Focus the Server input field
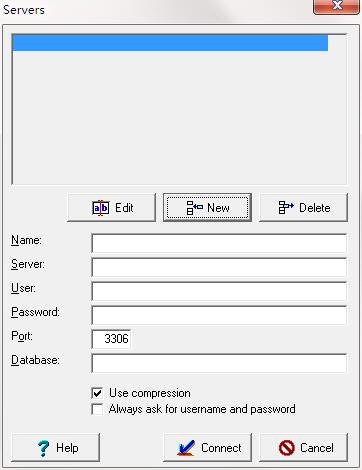The height and width of the screenshot is (470, 362). [x=219, y=267]
